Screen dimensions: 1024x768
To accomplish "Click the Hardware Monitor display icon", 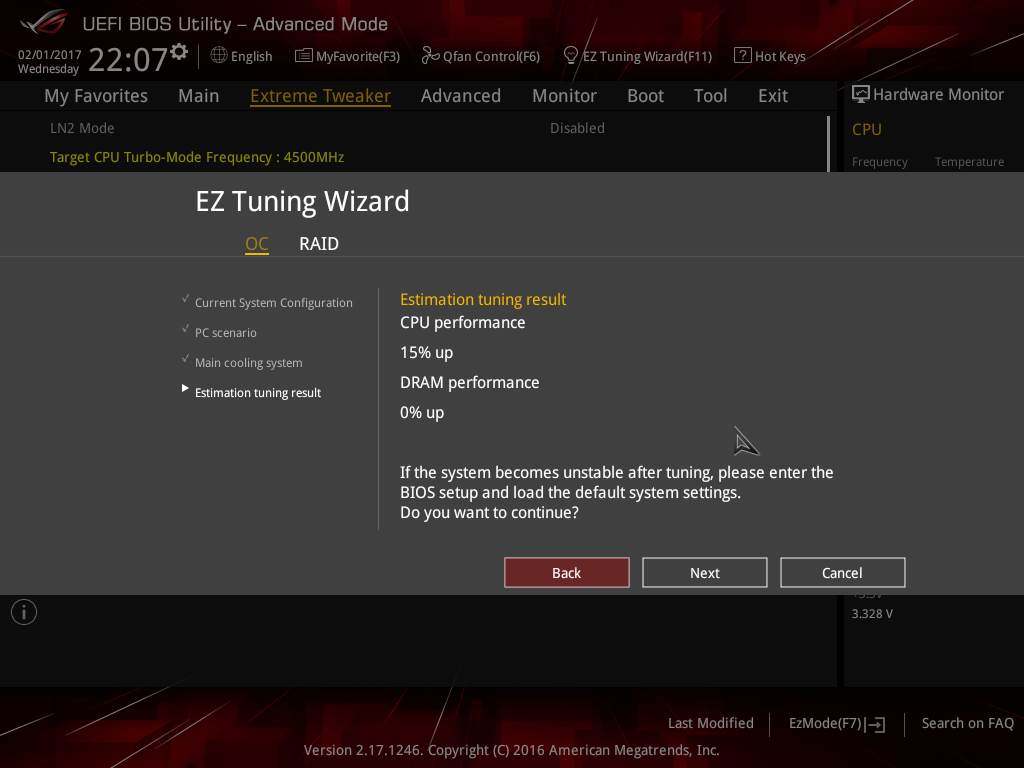I will click(860, 94).
